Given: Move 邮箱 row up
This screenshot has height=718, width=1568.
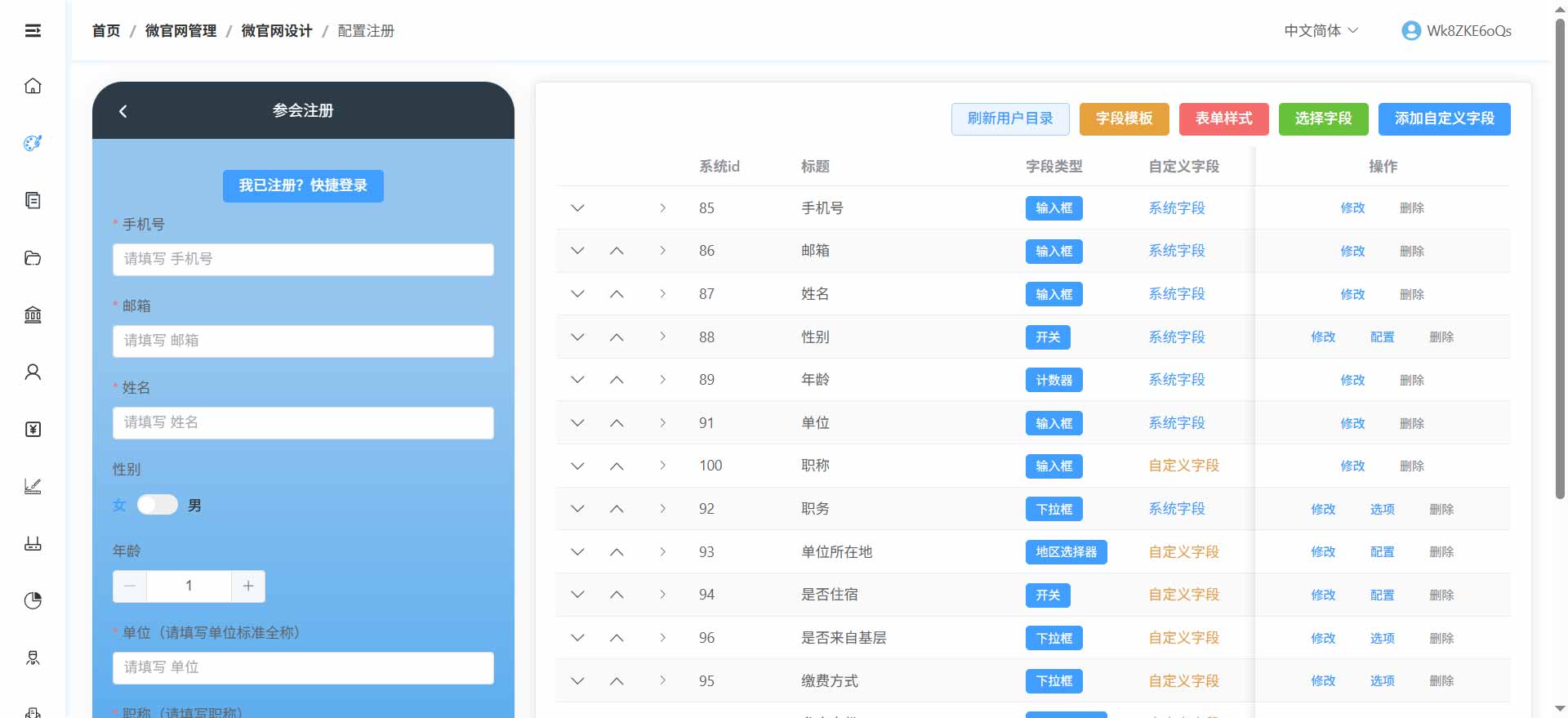Looking at the screenshot, I should point(617,251).
